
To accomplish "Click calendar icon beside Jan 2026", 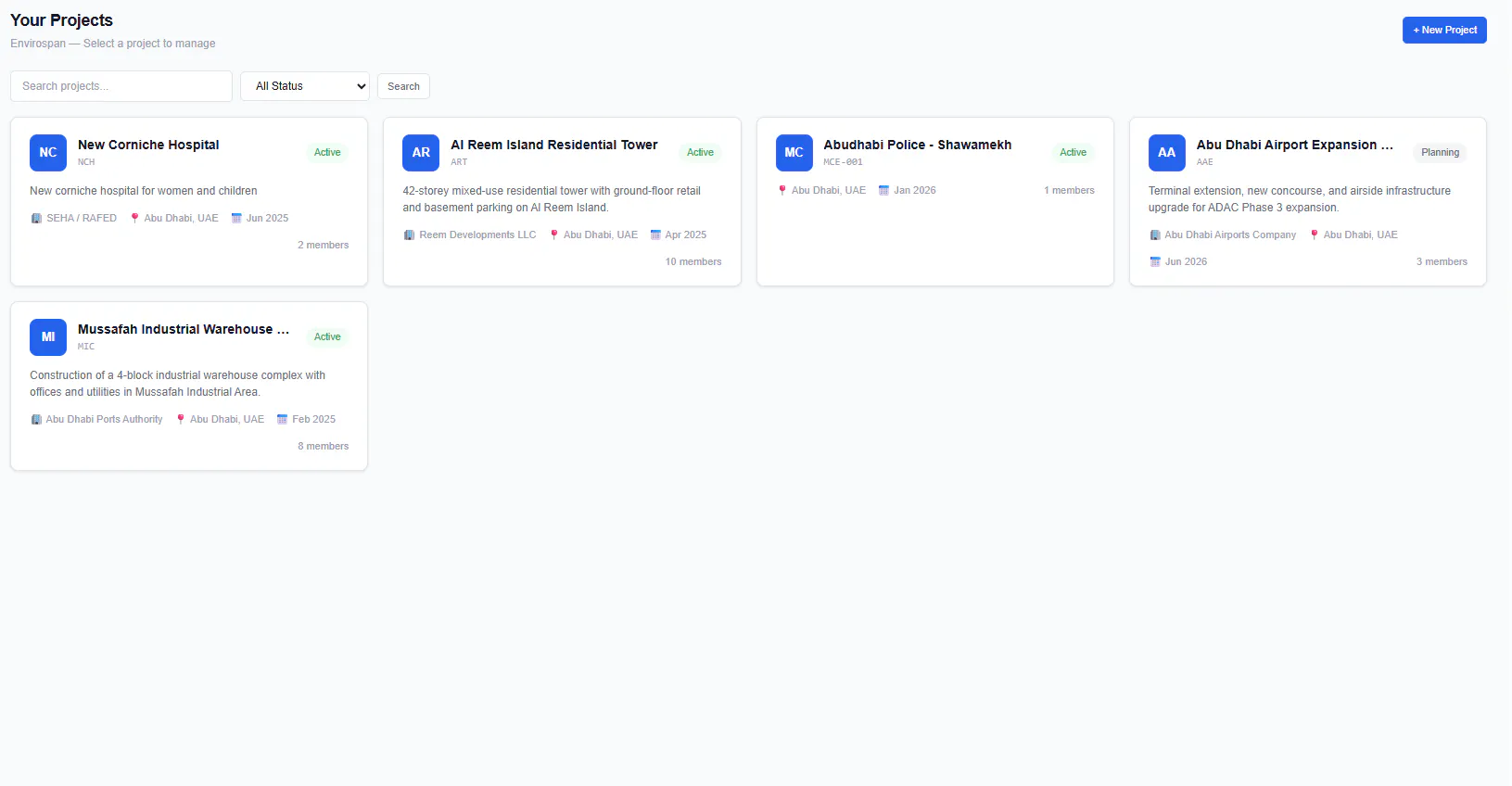I will (884, 191).
